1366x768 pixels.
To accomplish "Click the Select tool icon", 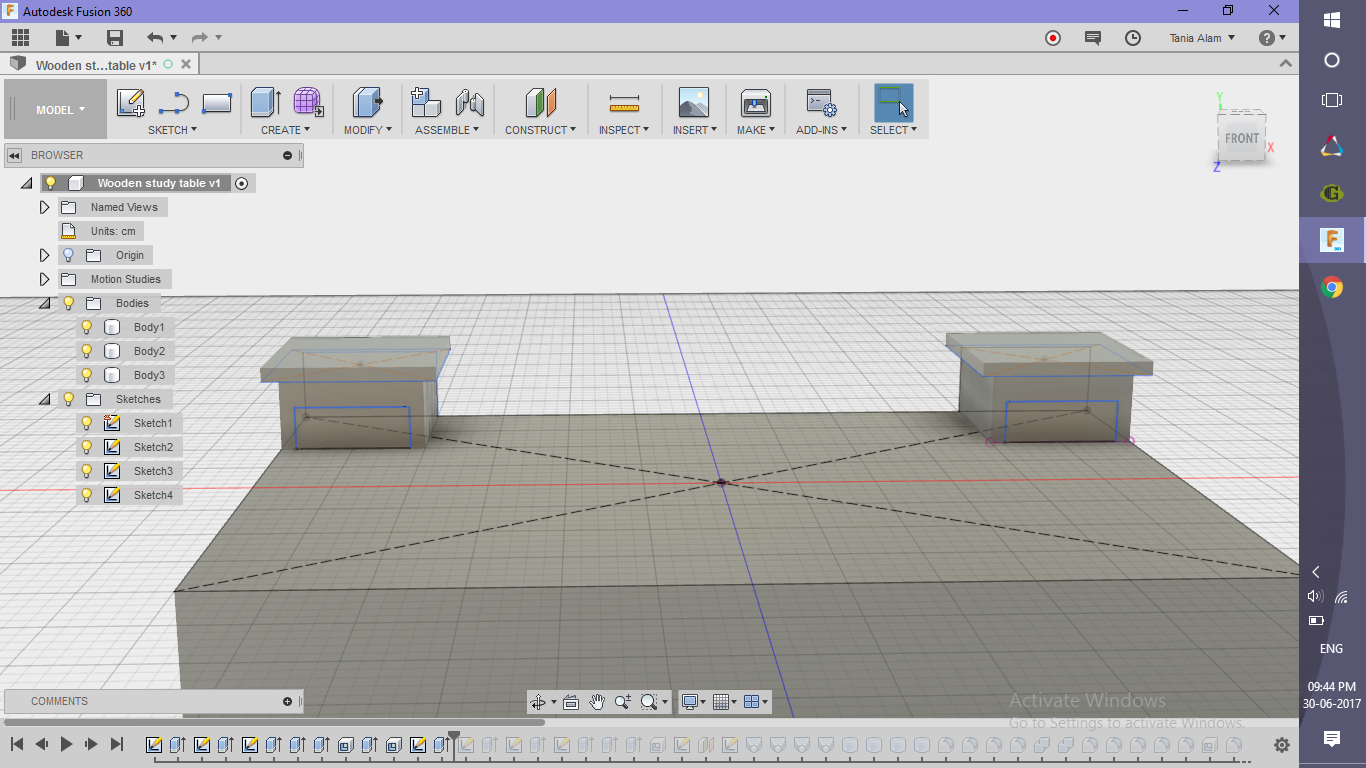I will point(893,103).
